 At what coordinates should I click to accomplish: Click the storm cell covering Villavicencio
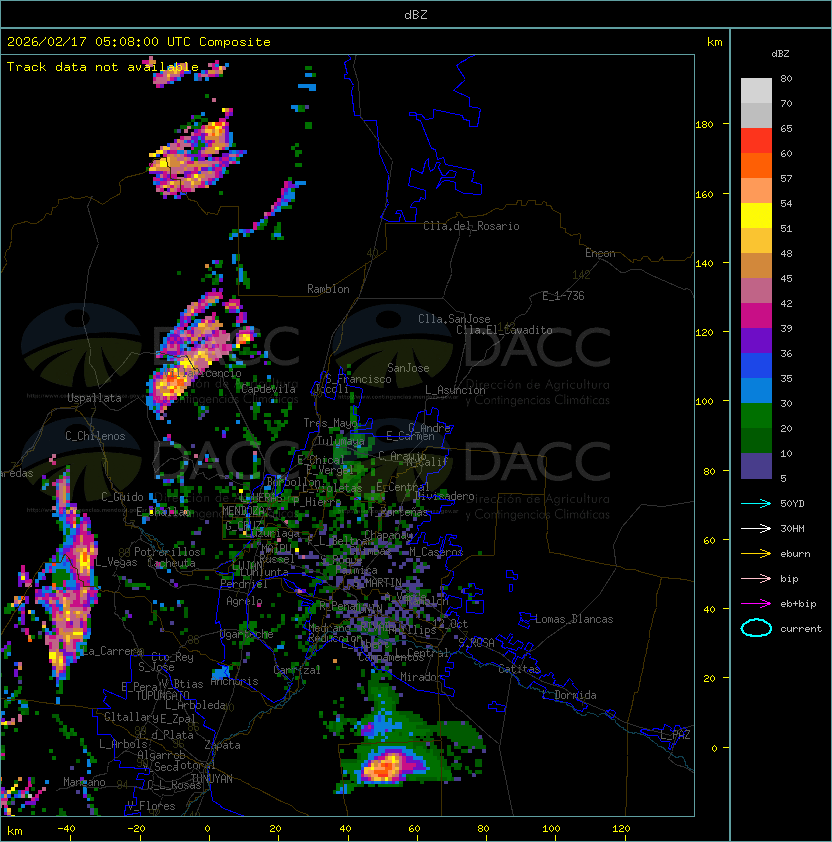click(x=193, y=357)
